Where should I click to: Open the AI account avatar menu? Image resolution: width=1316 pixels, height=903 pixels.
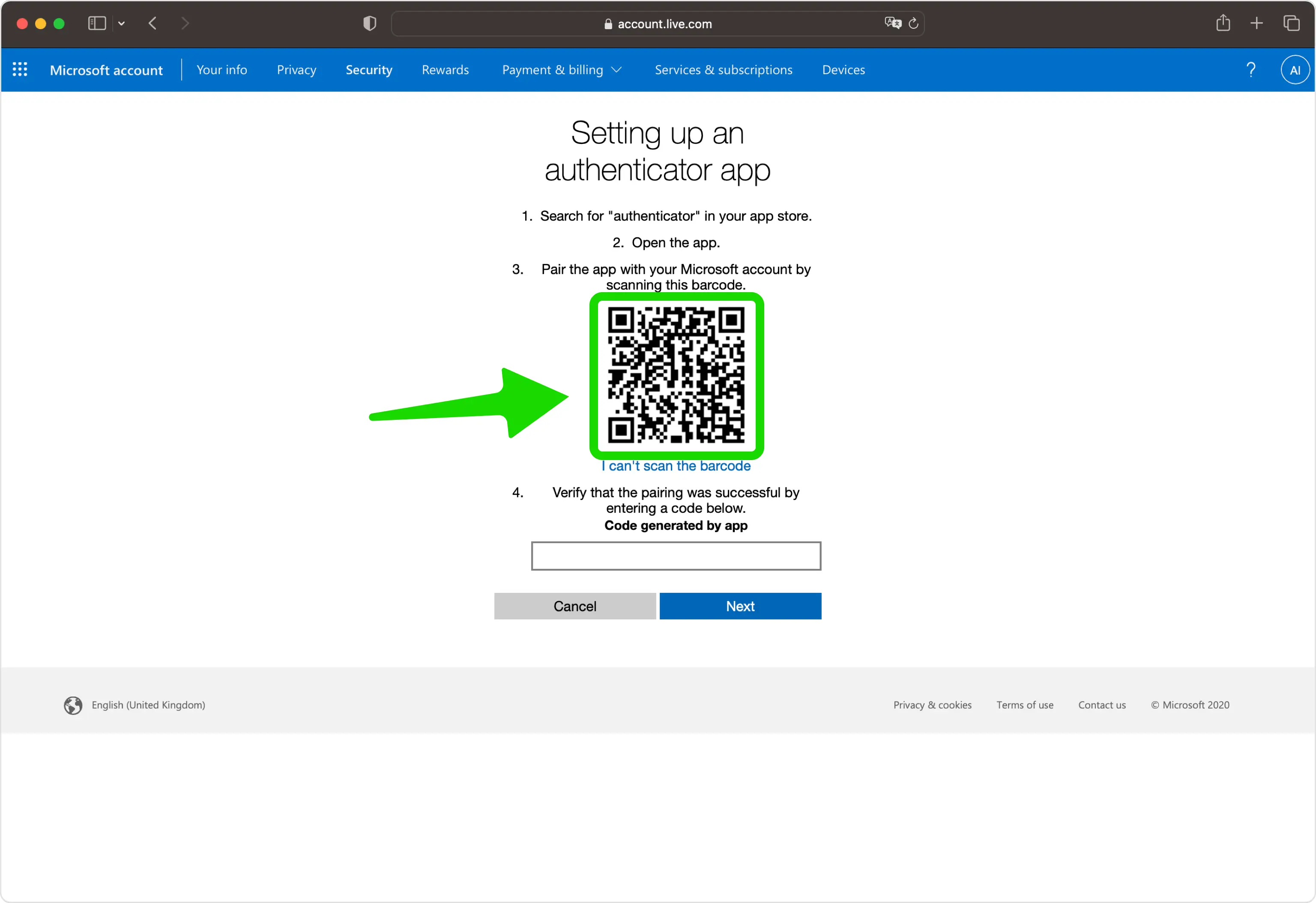(1295, 70)
